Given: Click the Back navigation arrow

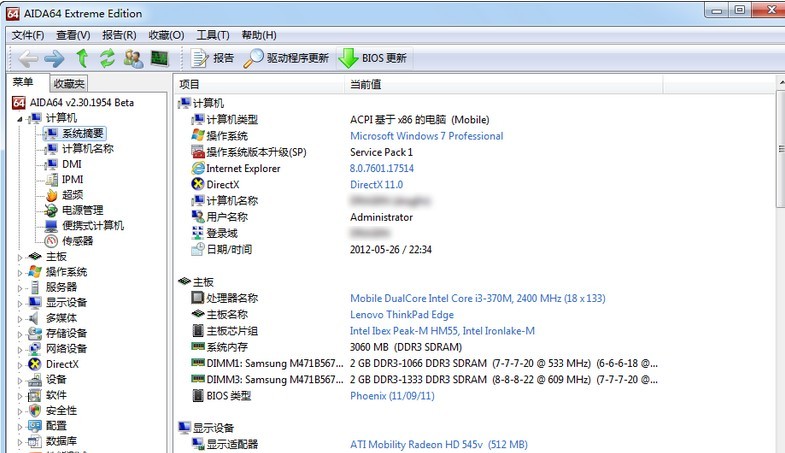Looking at the screenshot, I should click(x=28, y=59).
